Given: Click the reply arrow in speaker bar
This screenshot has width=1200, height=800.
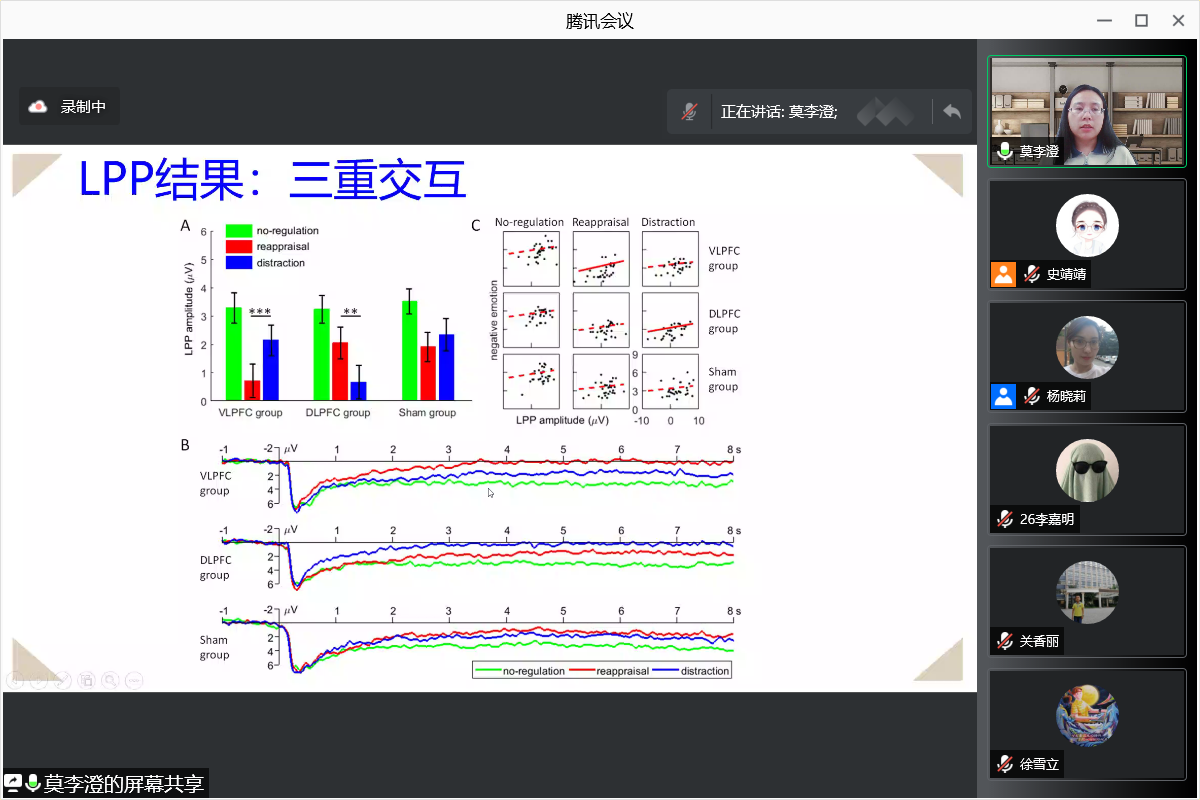Looking at the screenshot, I should tap(951, 112).
